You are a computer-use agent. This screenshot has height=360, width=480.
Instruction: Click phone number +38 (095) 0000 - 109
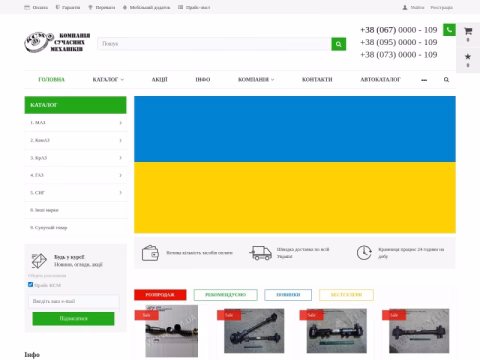click(399, 42)
